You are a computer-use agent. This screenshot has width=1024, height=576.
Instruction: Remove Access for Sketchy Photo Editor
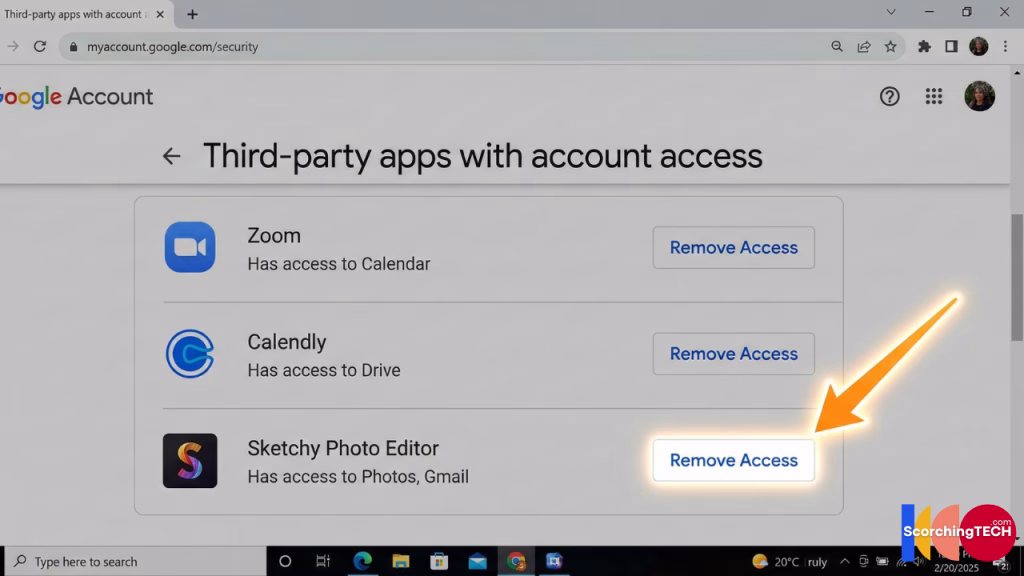point(733,460)
